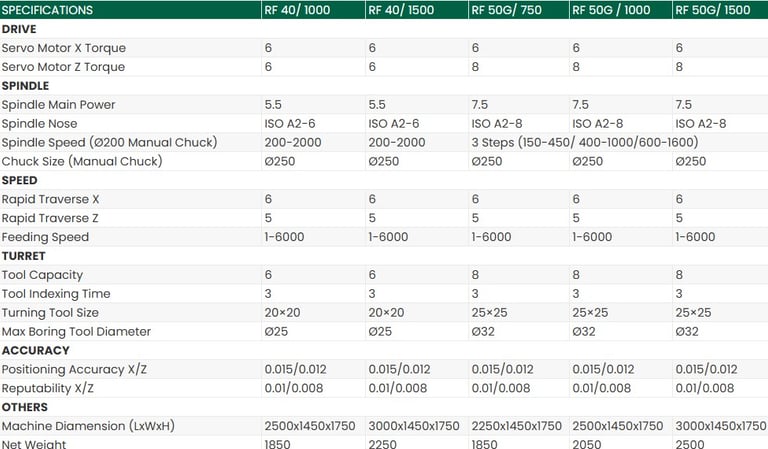Click the SPINDLE section heading
This screenshot has height=449, width=768.
[x=25, y=86]
